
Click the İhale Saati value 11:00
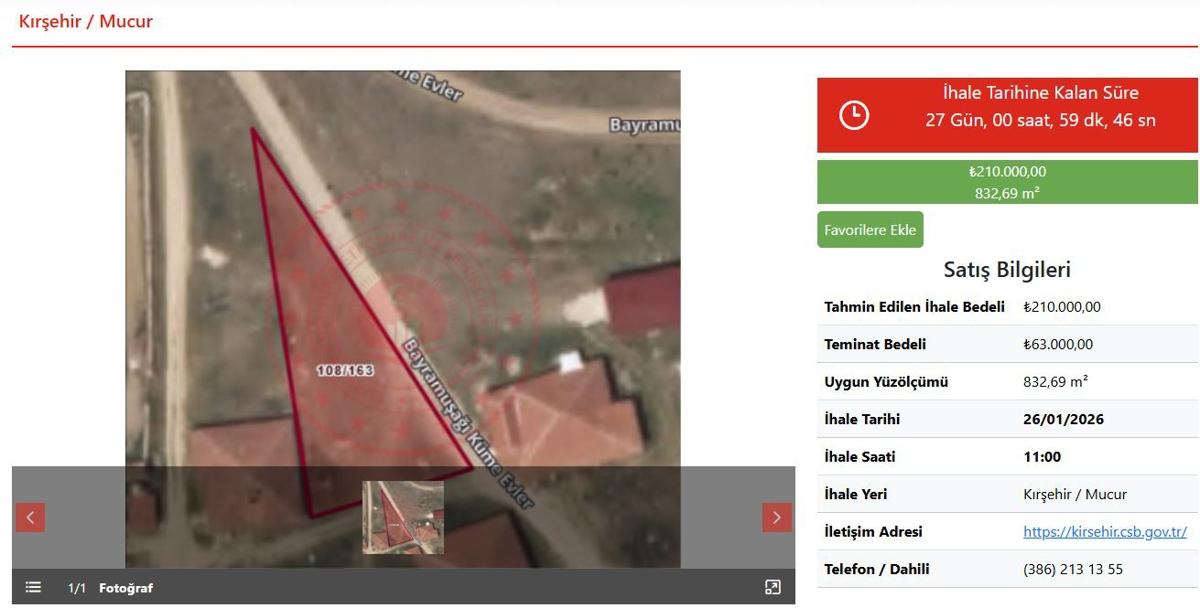click(1042, 457)
